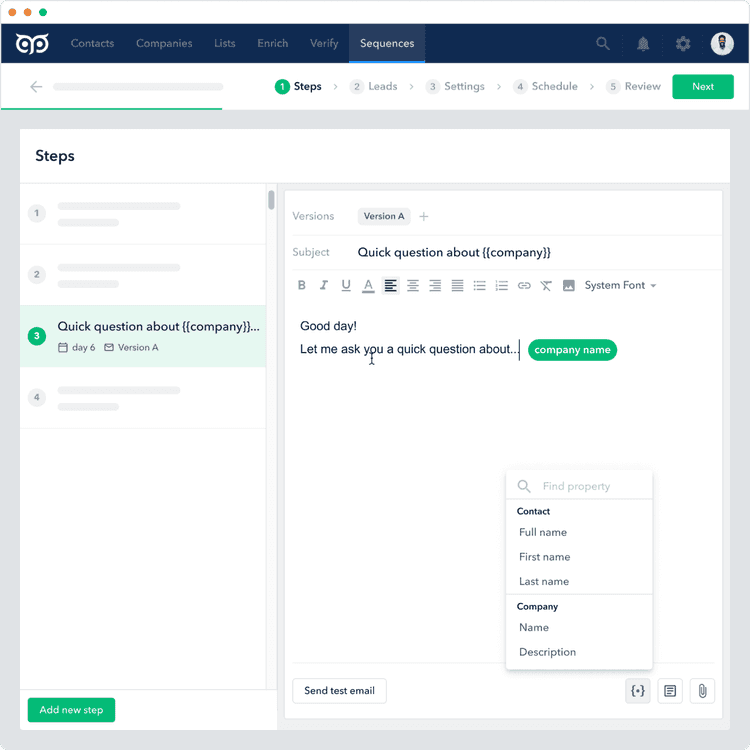Toggle underline formatting
This screenshot has height=750, width=750.
[x=346, y=286]
